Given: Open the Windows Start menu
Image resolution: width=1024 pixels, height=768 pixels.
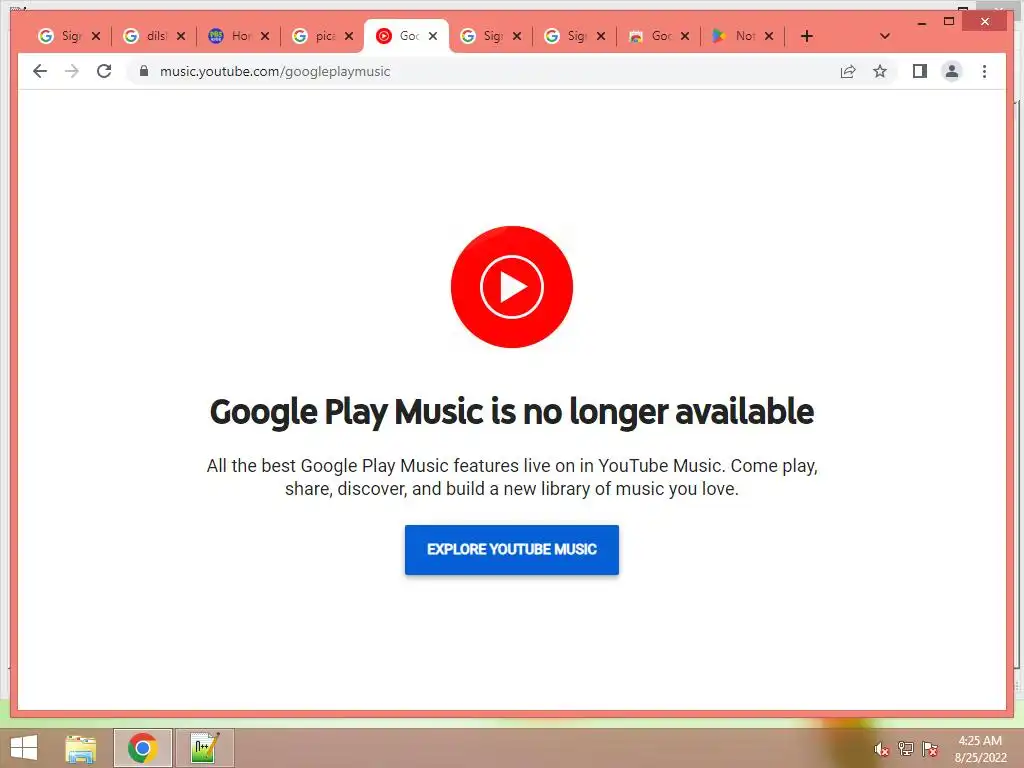Looking at the screenshot, I should coord(24,748).
